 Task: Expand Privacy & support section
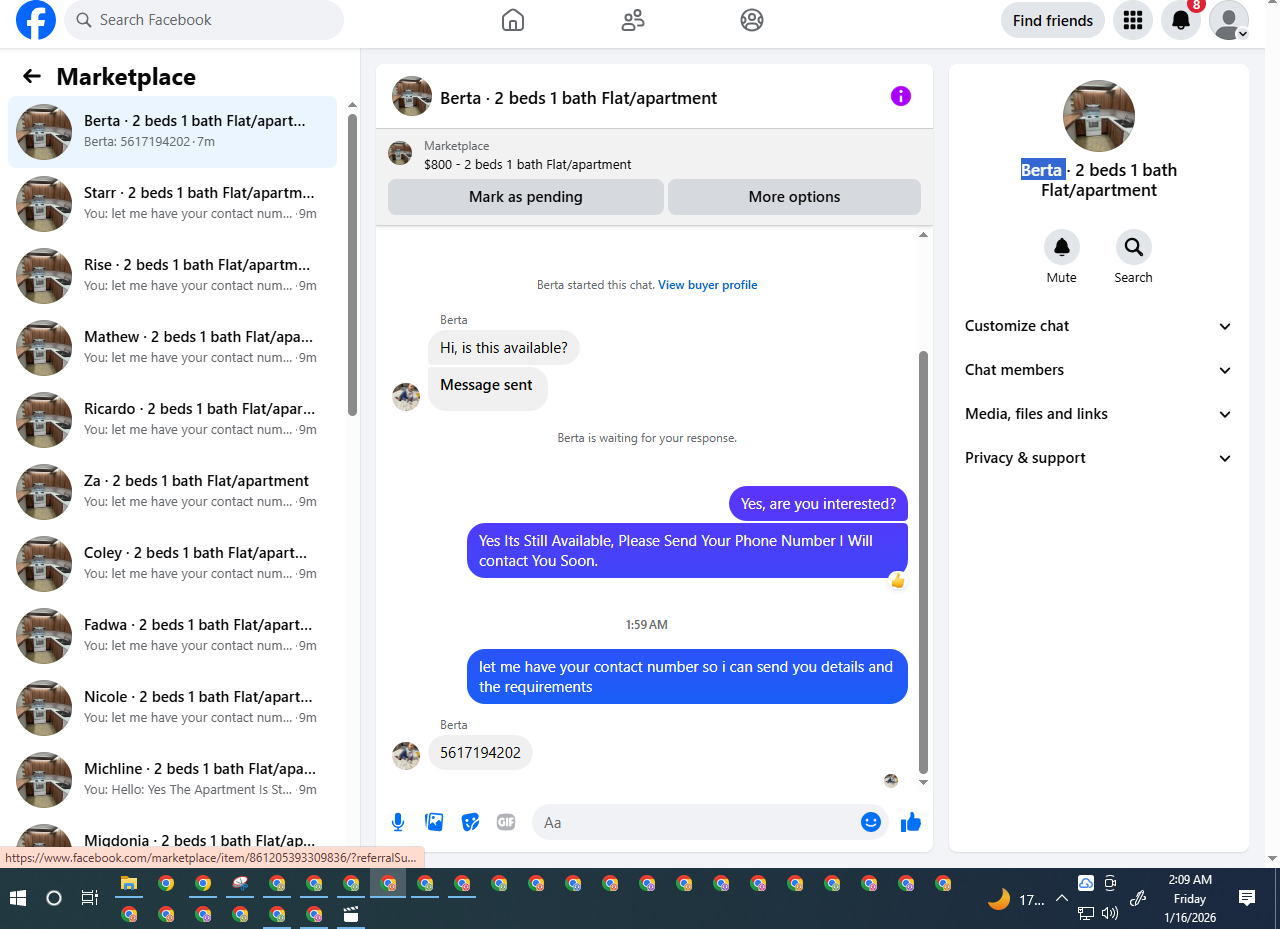[1099, 458]
